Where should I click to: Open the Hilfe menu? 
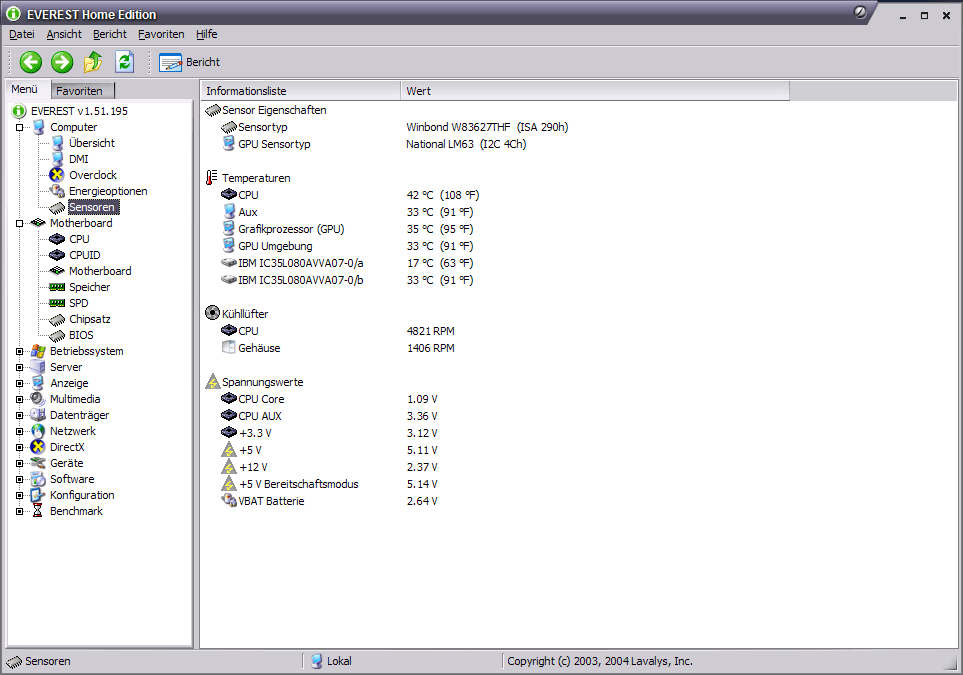pyautogui.click(x=206, y=34)
